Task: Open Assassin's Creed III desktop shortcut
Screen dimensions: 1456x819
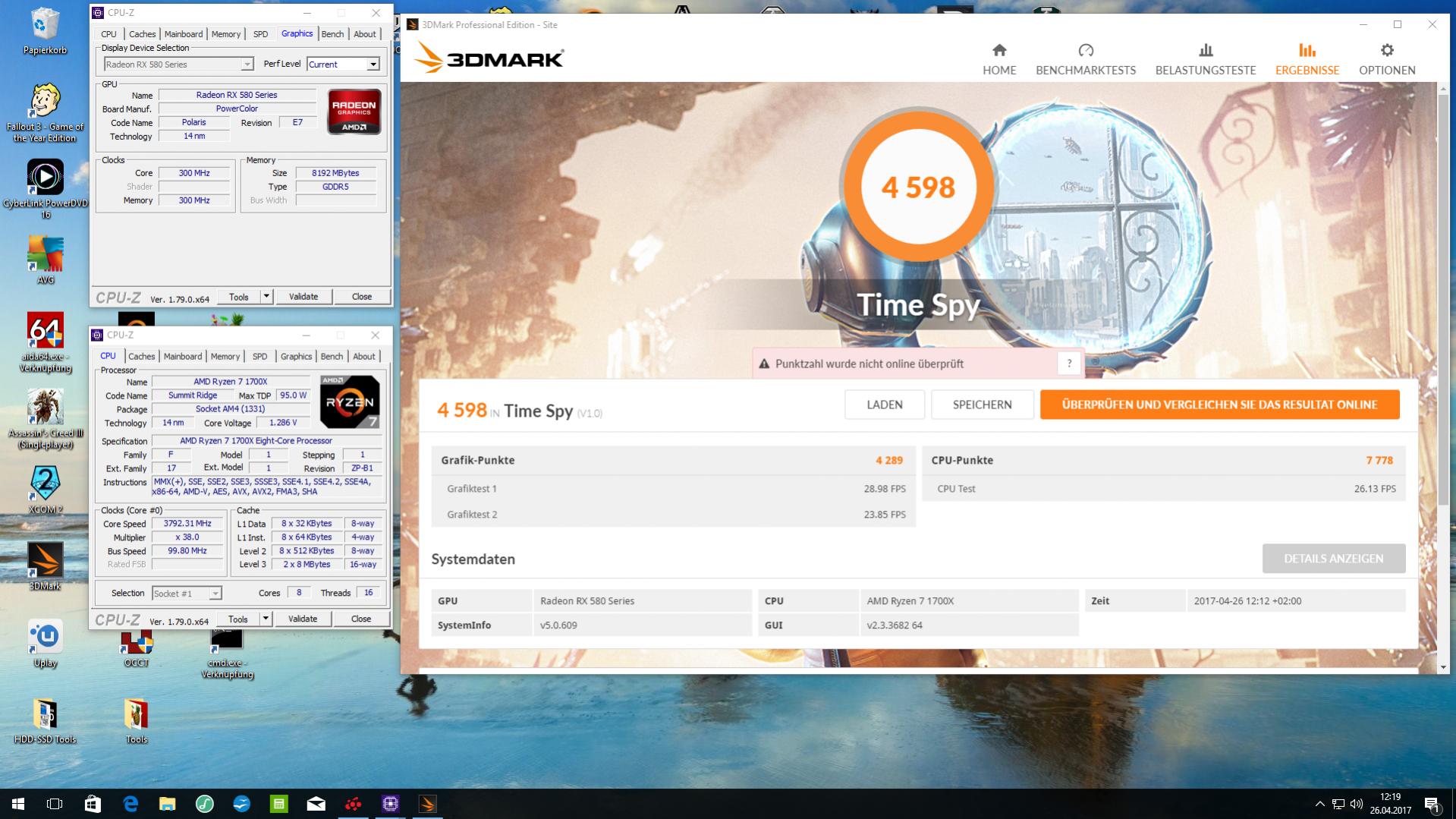Action: click(46, 419)
